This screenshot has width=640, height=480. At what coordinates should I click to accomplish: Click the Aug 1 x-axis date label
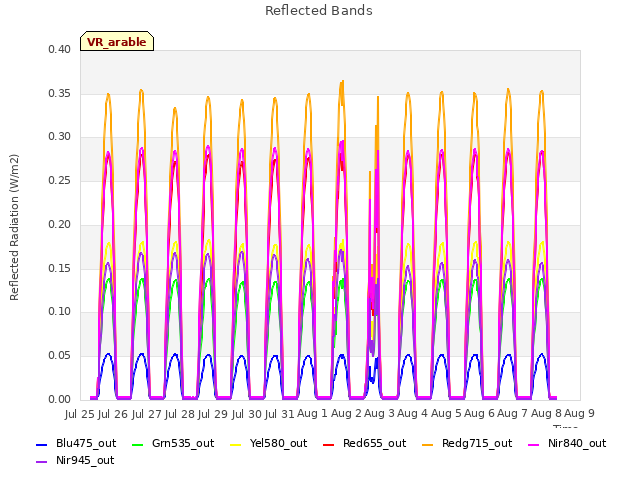[x=312, y=414]
